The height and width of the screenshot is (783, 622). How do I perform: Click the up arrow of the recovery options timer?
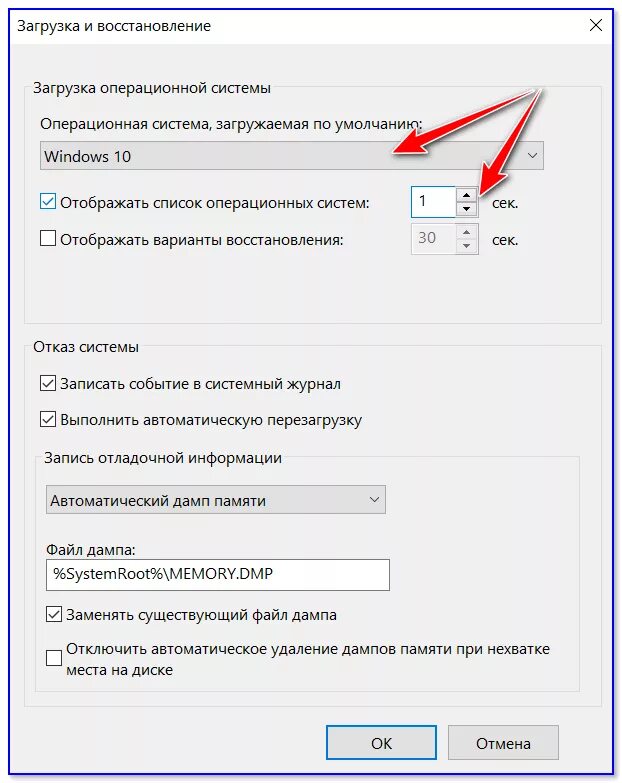tap(466, 232)
